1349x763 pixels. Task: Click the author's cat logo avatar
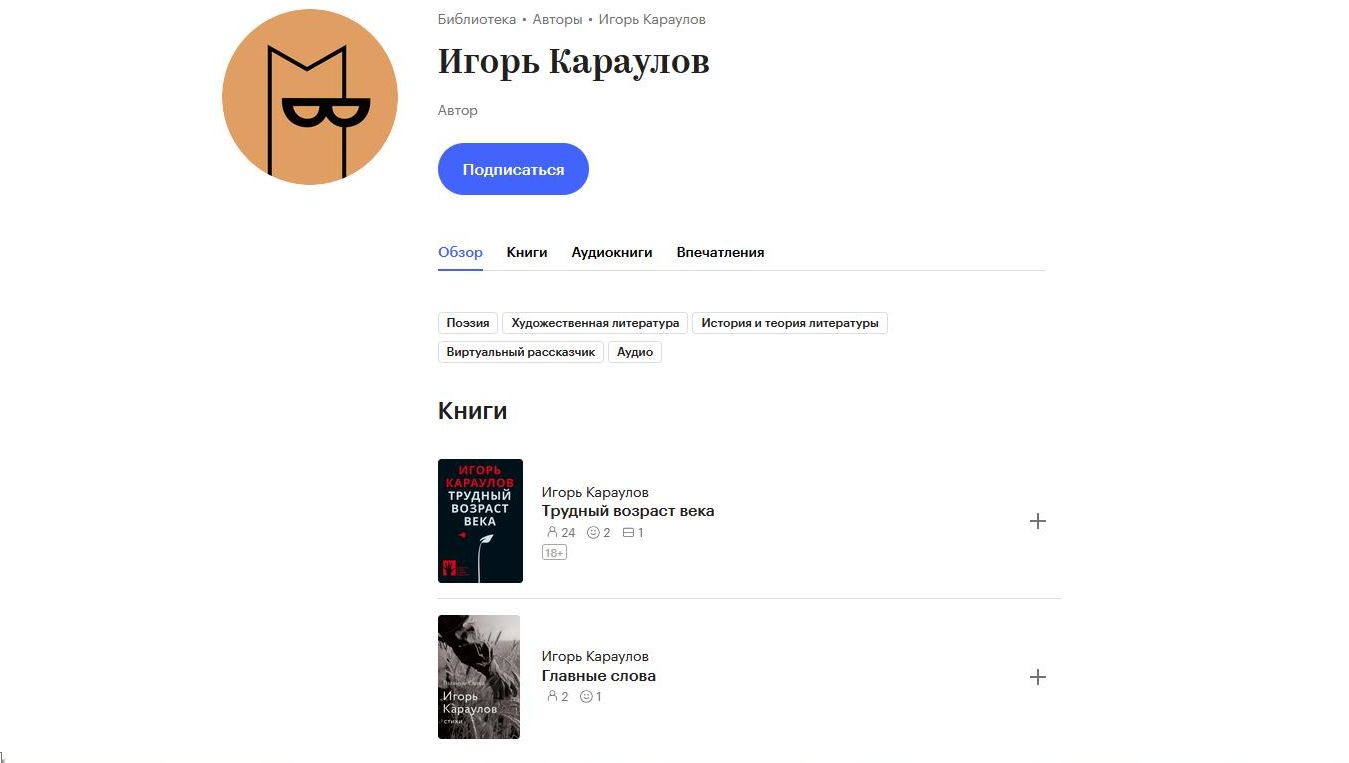tap(310, 97)
